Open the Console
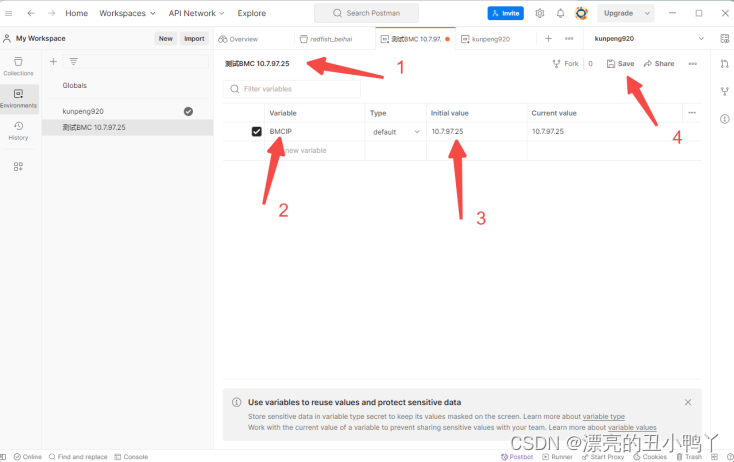The height and width of the screenshot is (462, 734). (132, 457)
